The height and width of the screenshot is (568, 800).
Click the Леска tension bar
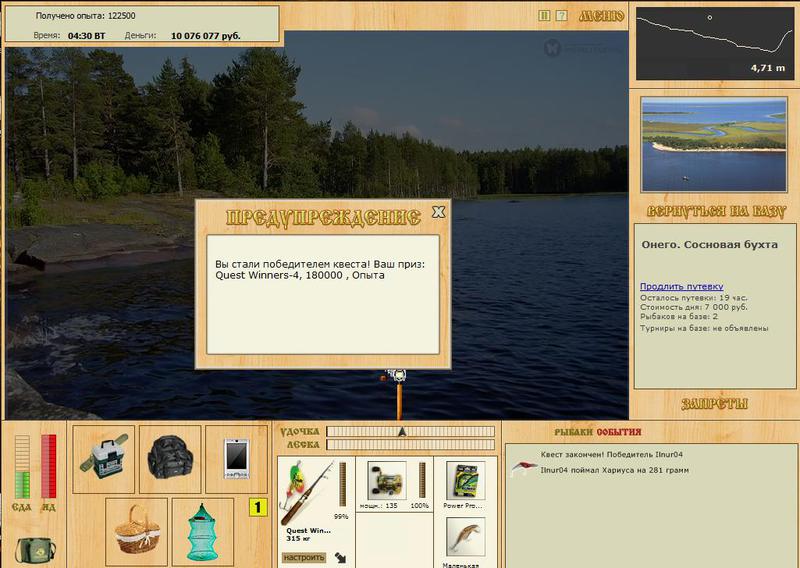coord(410,444)
